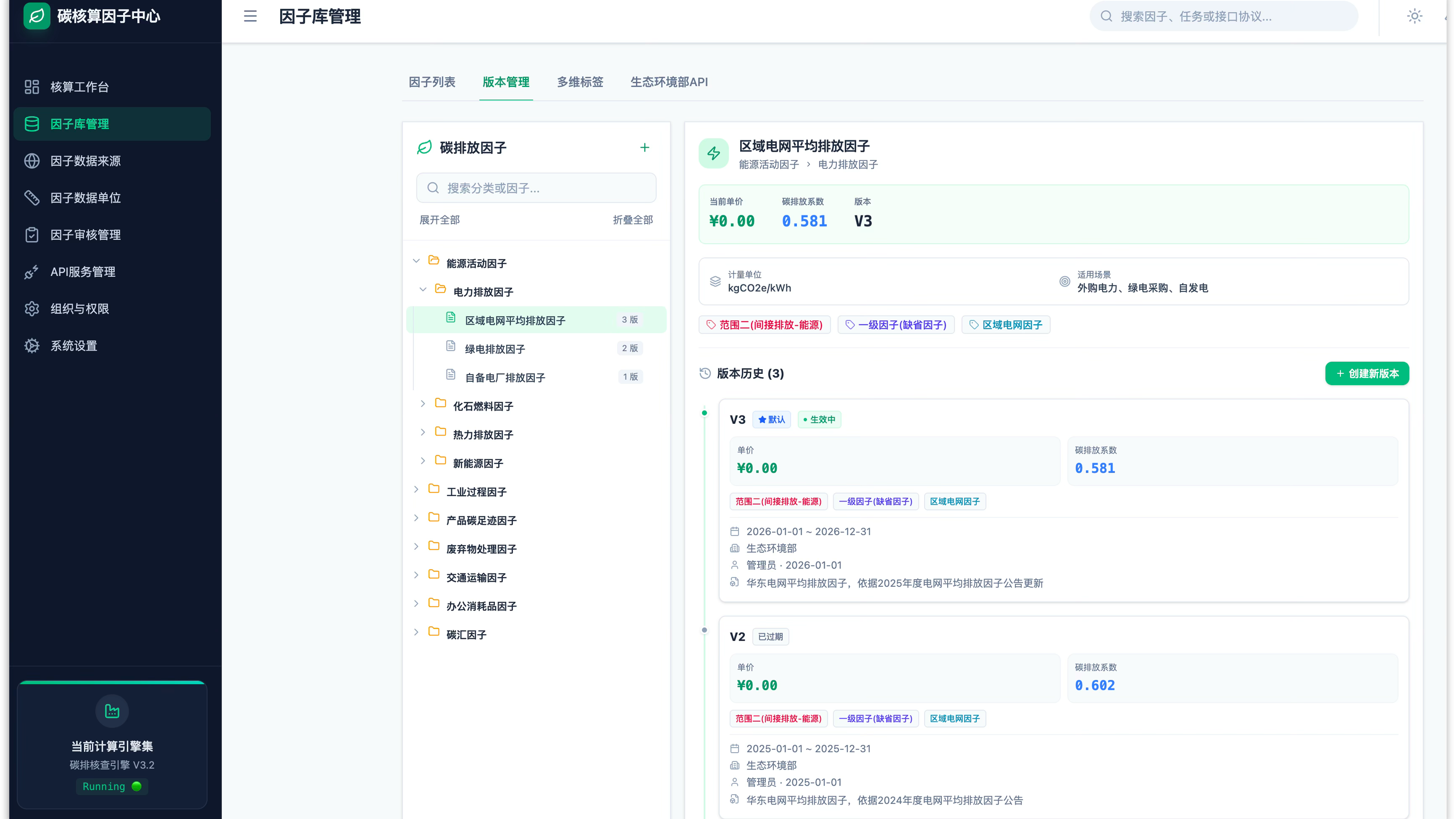Expand the 交通运输因子 category chevron
Viewport: 1456px width, 819px height.
click(416, 575)
